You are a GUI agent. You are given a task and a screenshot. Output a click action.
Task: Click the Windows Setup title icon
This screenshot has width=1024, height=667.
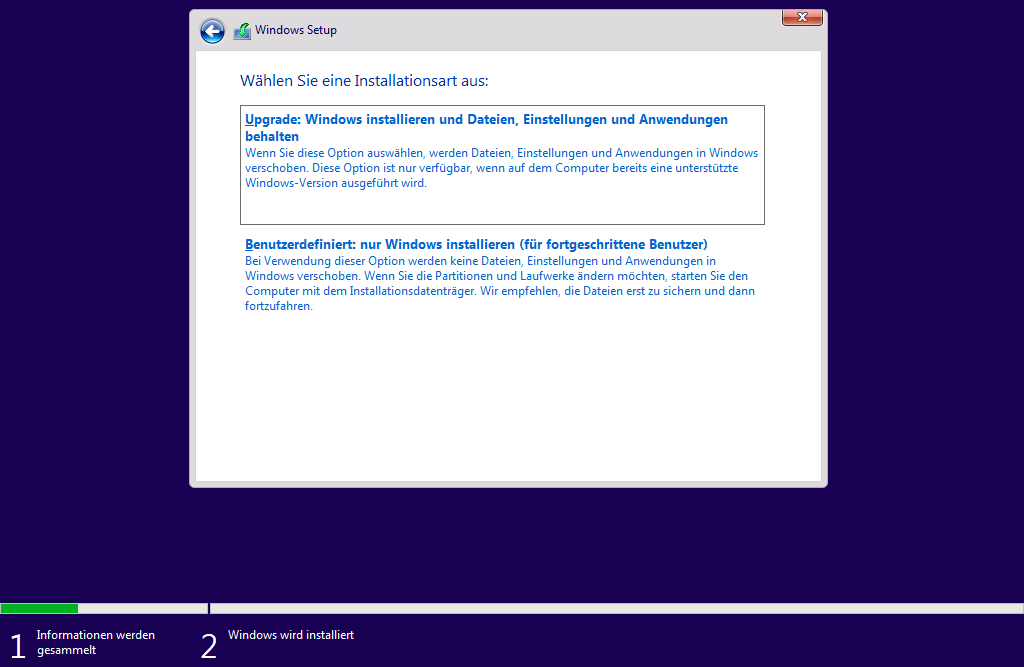point(242,31)
